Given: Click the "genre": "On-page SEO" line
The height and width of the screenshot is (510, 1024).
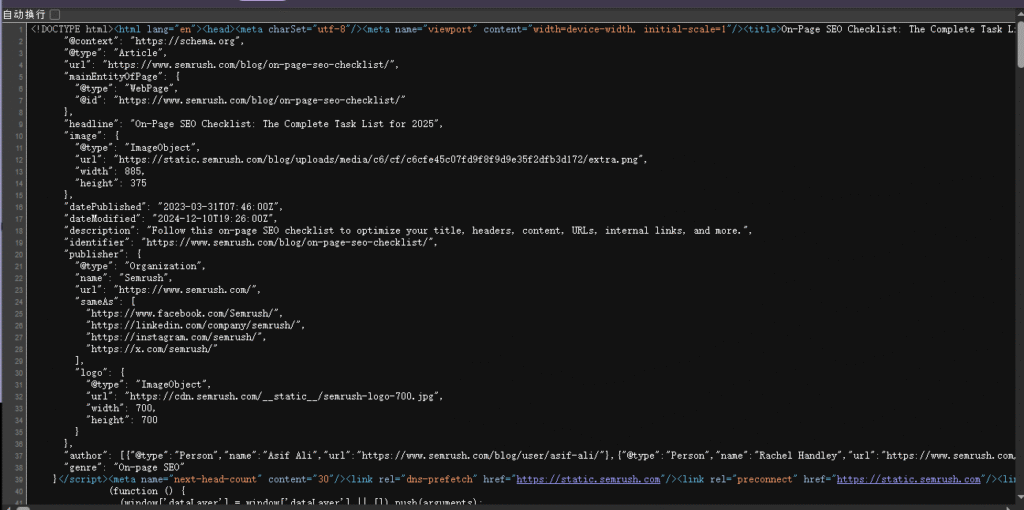Looking at the screenshot, I should pyautogui.click(x=124, y=467).
